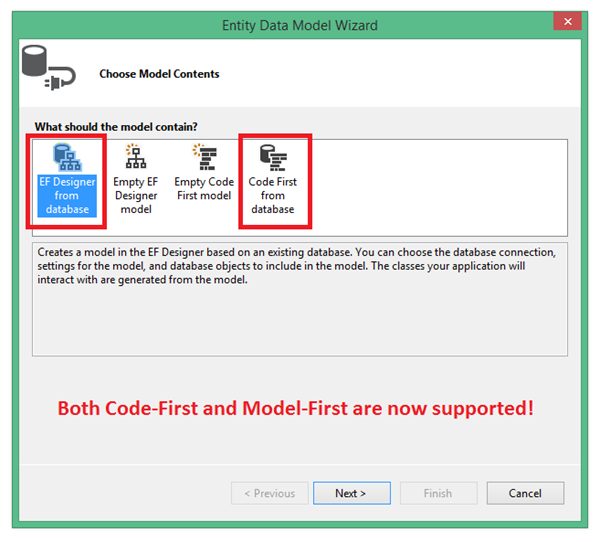Click the 'EF Designer from database' text label

67,195
